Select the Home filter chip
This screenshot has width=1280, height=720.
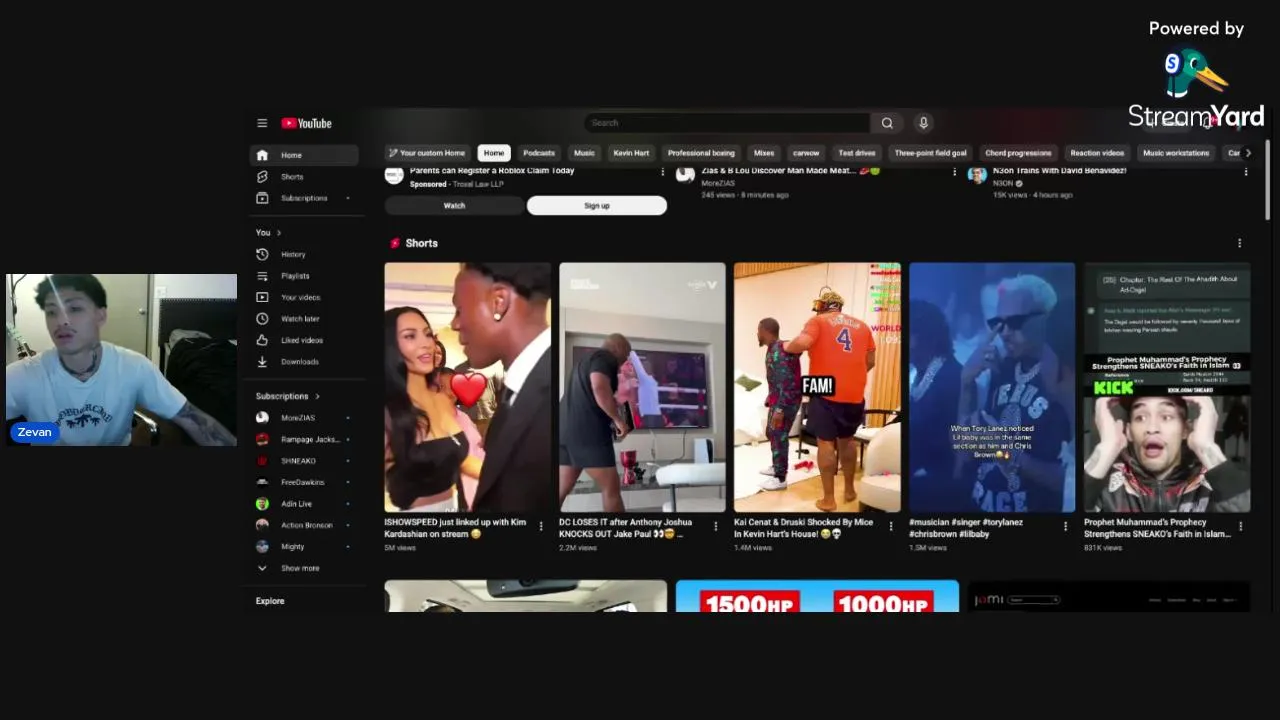click(x=494, y=153)
